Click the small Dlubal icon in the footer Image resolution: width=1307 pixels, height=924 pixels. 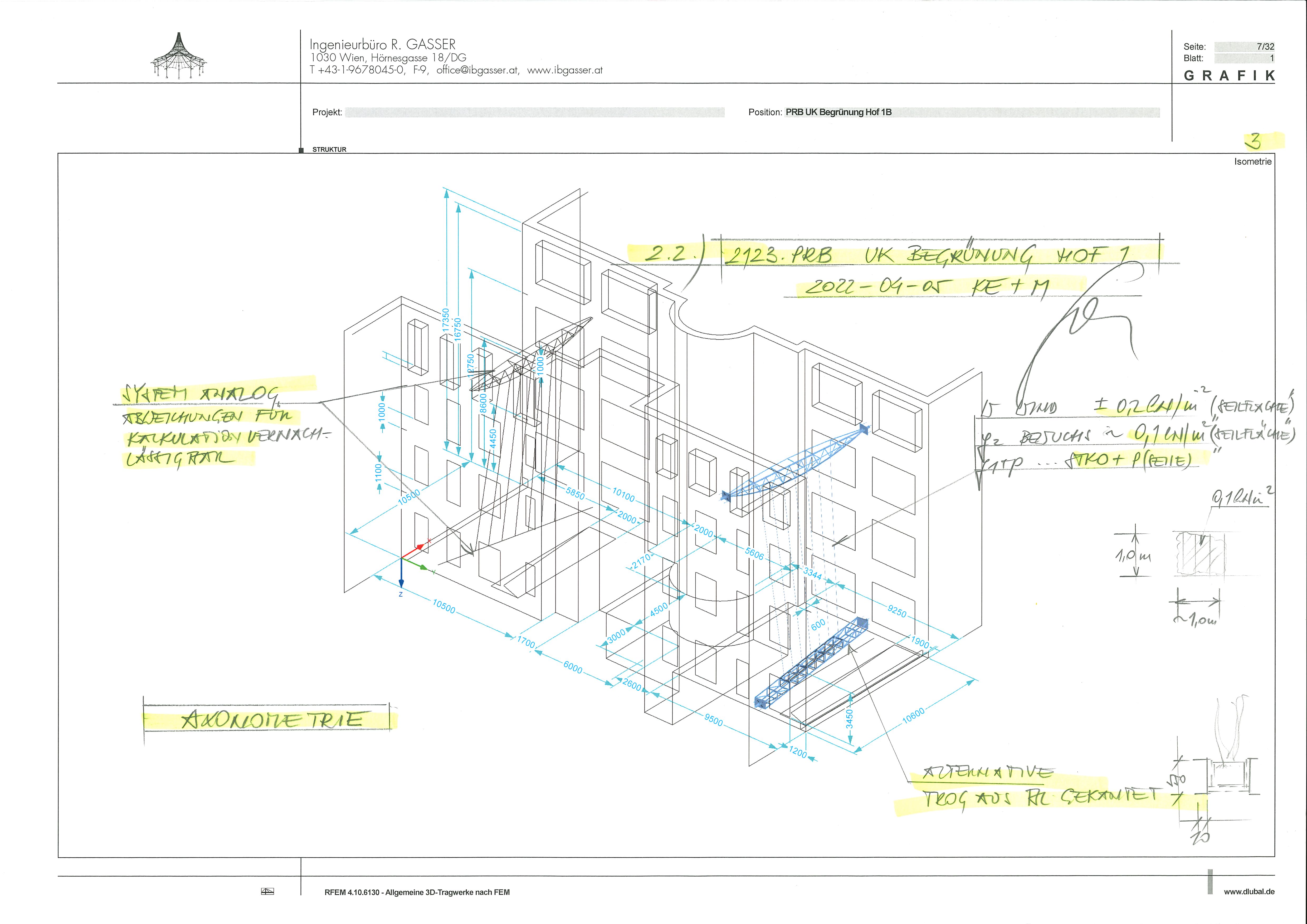(267, 892)
